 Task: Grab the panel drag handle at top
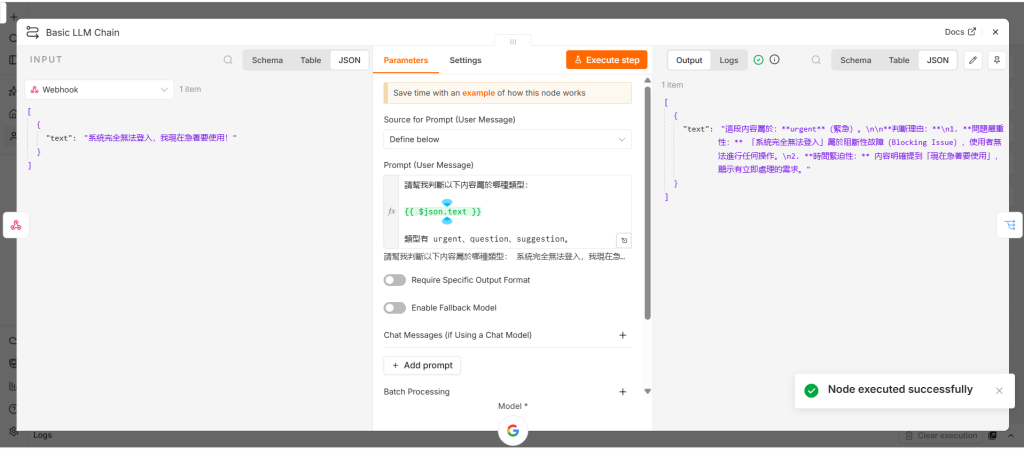(513, 41)
